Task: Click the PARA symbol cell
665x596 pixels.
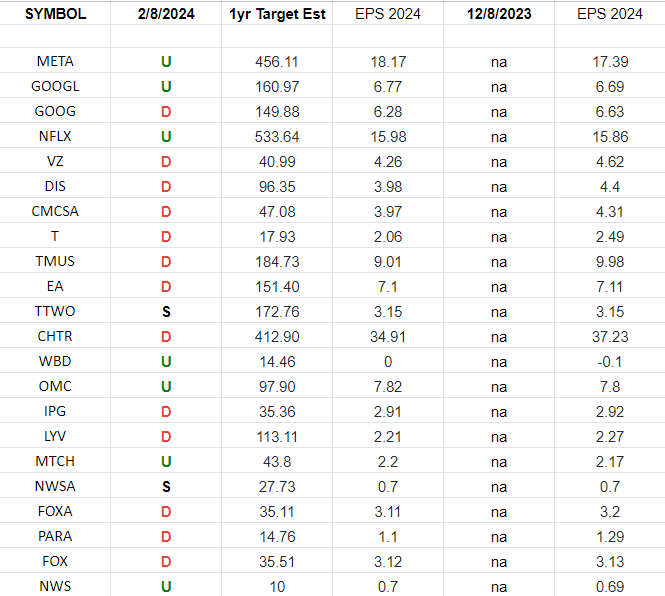Action: coord(55,536)
